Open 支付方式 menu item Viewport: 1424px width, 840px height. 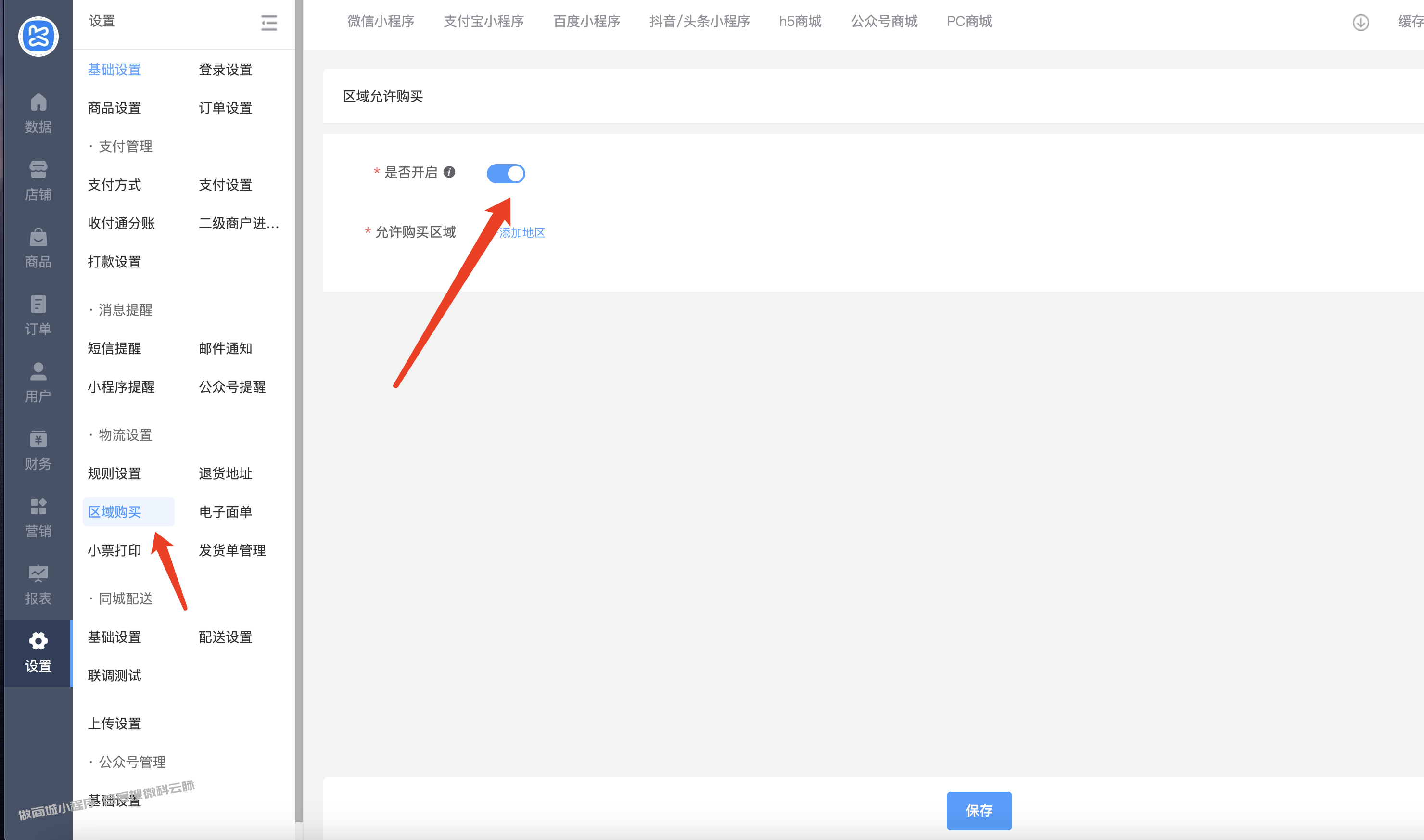(x=114, y=185)
